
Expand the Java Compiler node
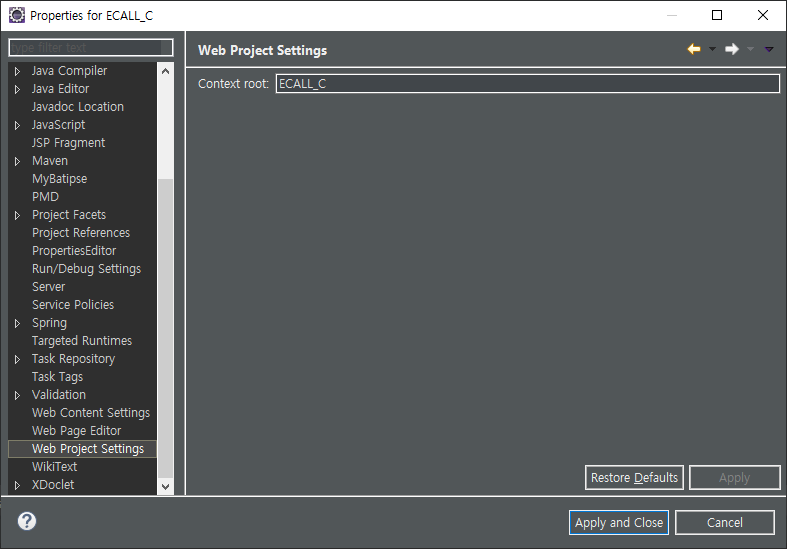pos(18,71)
